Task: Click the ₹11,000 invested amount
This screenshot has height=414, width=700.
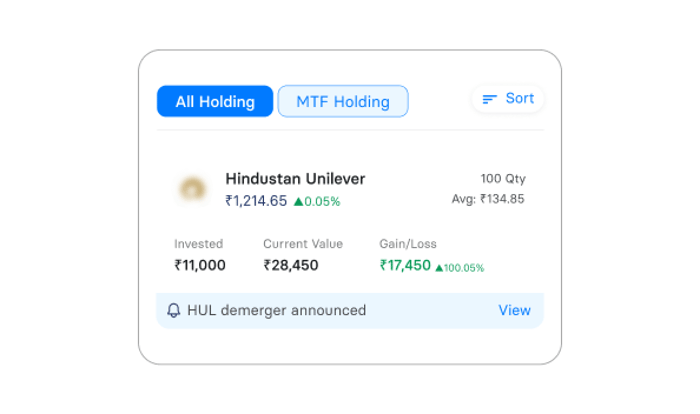Action: pos(200,265)
